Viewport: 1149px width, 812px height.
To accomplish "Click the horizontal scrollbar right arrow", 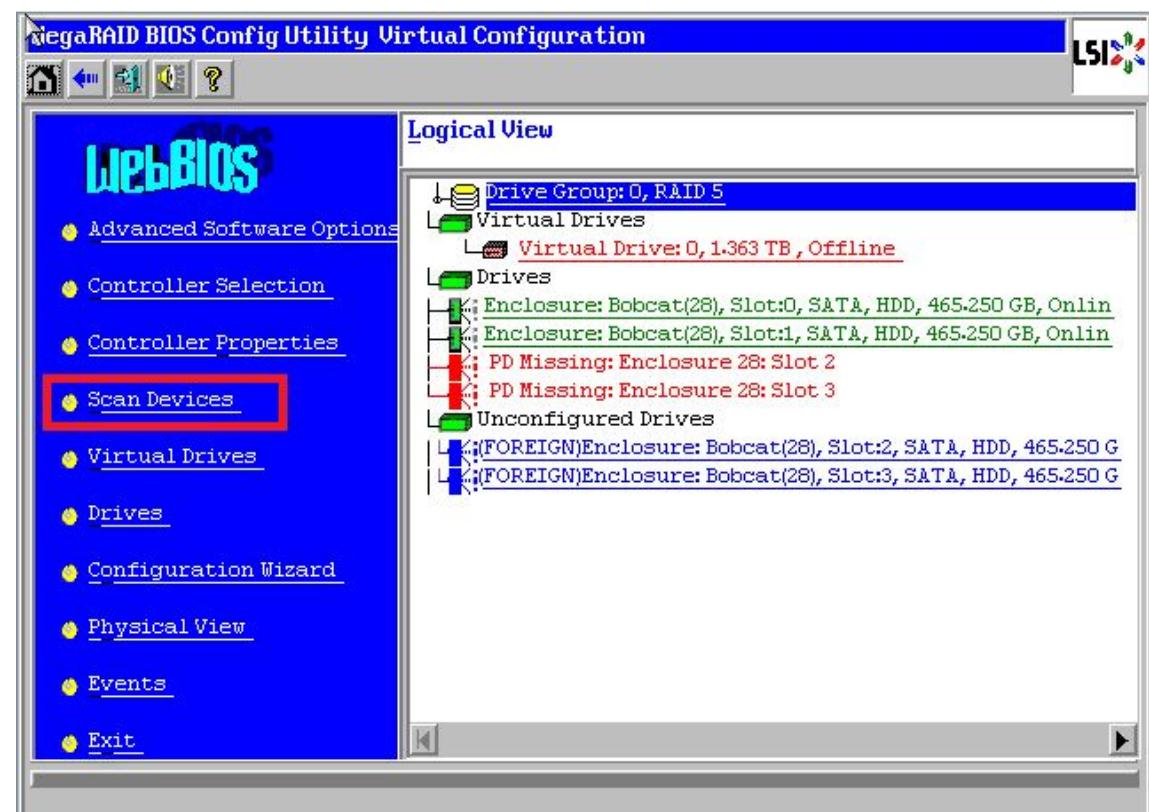I will coord(1122,740).
